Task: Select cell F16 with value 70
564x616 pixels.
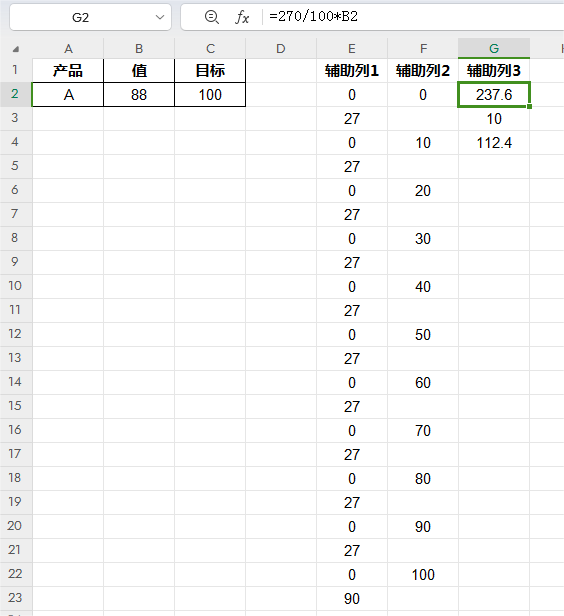Action: click(x=423, y=431)
